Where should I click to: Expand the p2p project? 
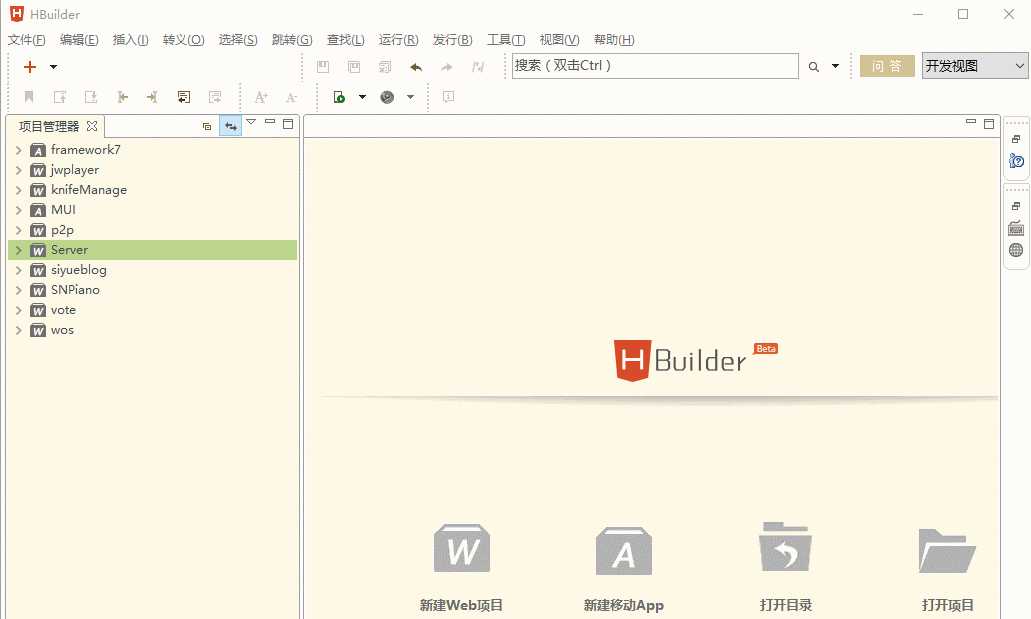click(x=18, y=230)
